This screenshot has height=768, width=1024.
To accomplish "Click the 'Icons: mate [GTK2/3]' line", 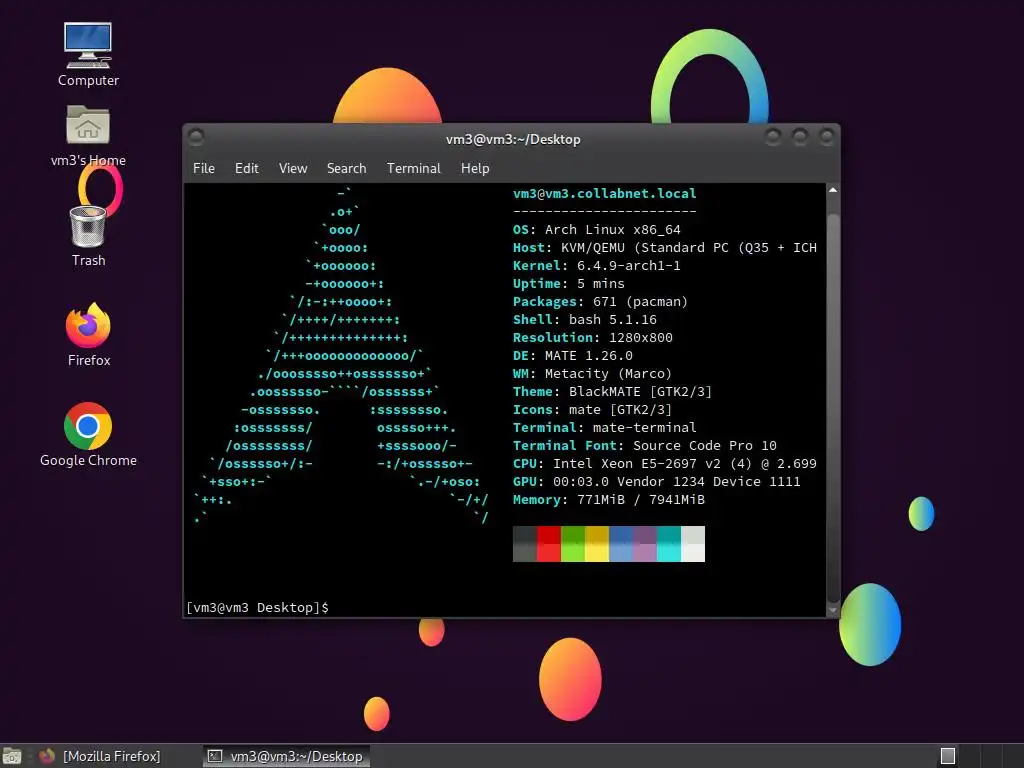I will point(592,409).
